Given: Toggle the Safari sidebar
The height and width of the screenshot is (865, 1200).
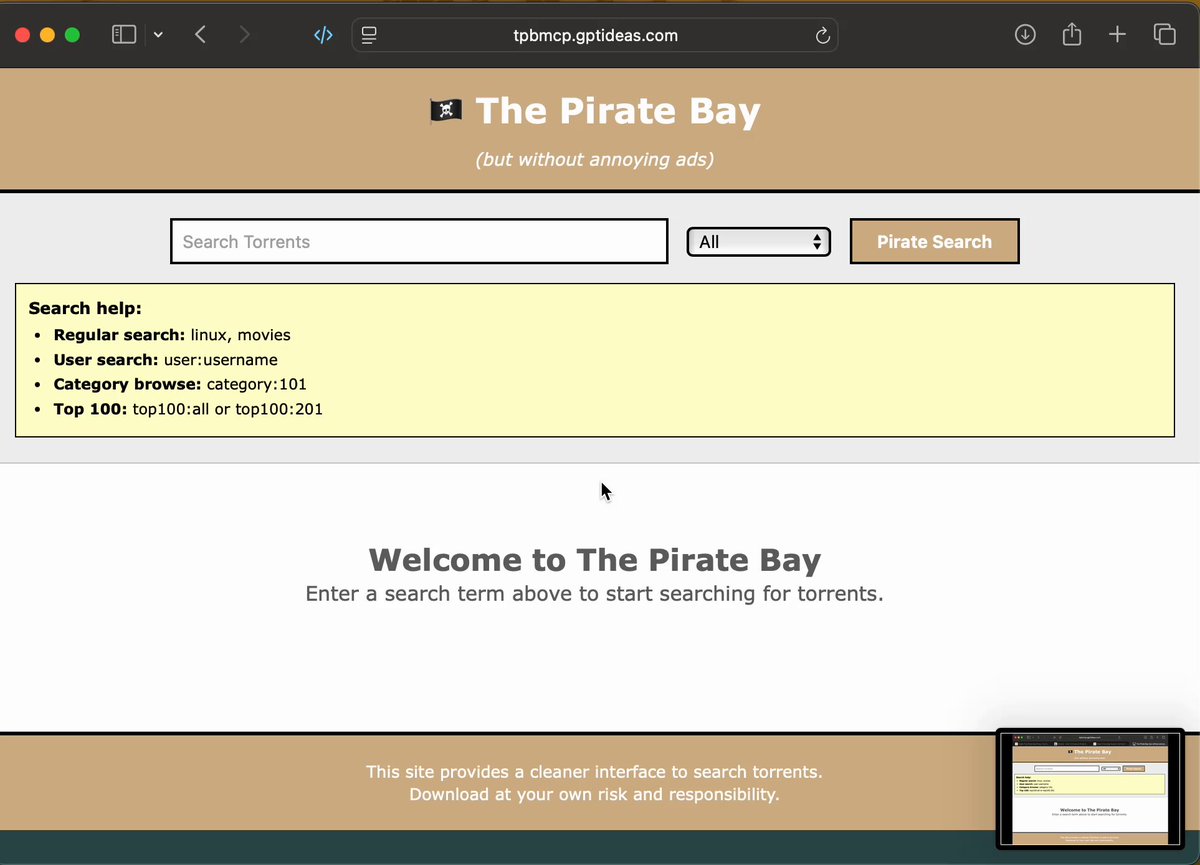Looking at the screenshot, I should (124, 35).
